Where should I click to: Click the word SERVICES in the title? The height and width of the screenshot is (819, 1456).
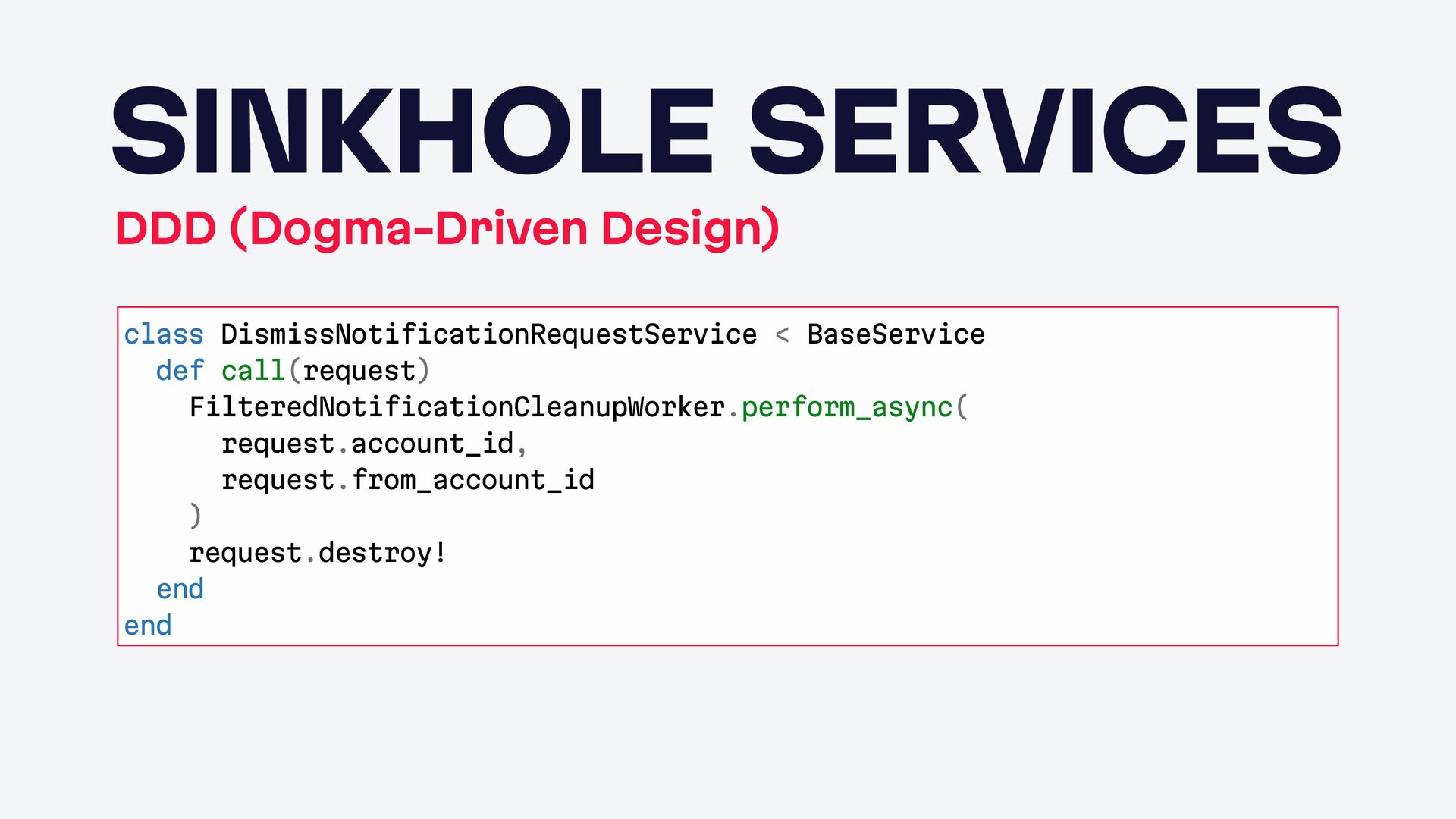(1046, 130)
